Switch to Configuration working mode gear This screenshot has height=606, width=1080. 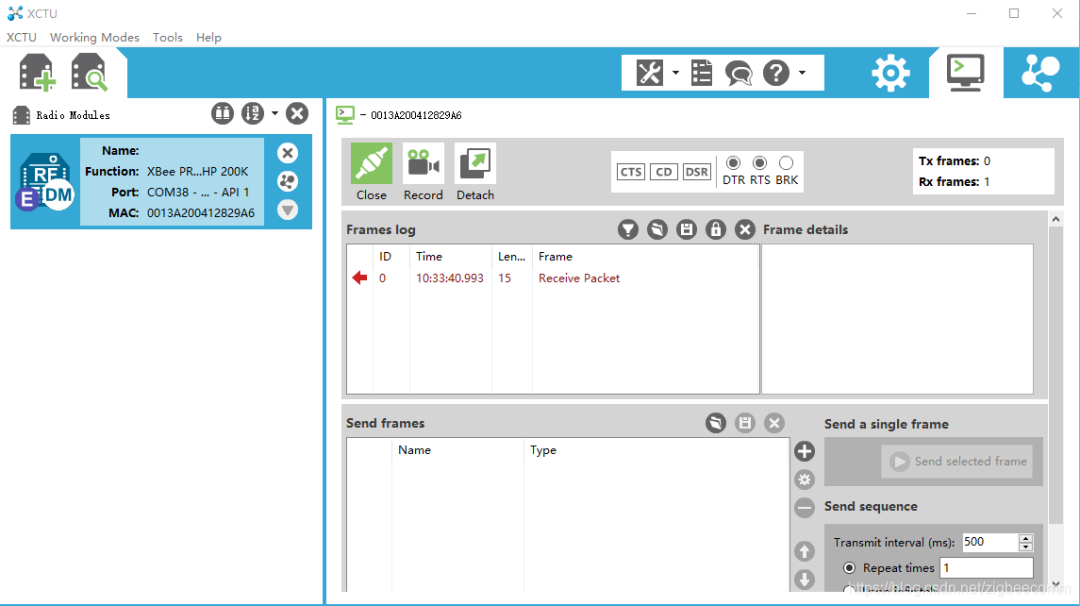(891, 73)
